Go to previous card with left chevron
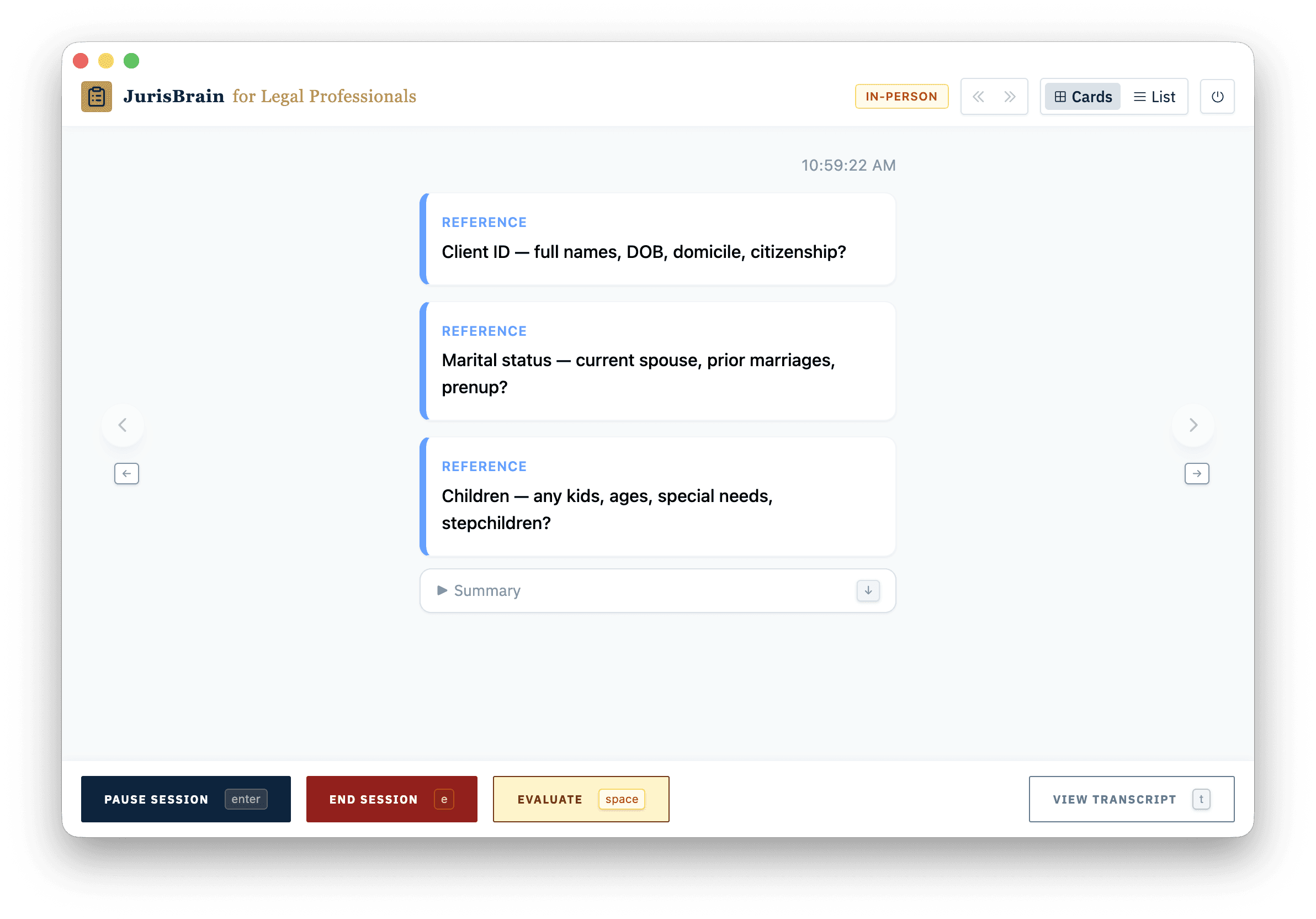This screenshot has height=919, width=1316. tap(123, 425)
